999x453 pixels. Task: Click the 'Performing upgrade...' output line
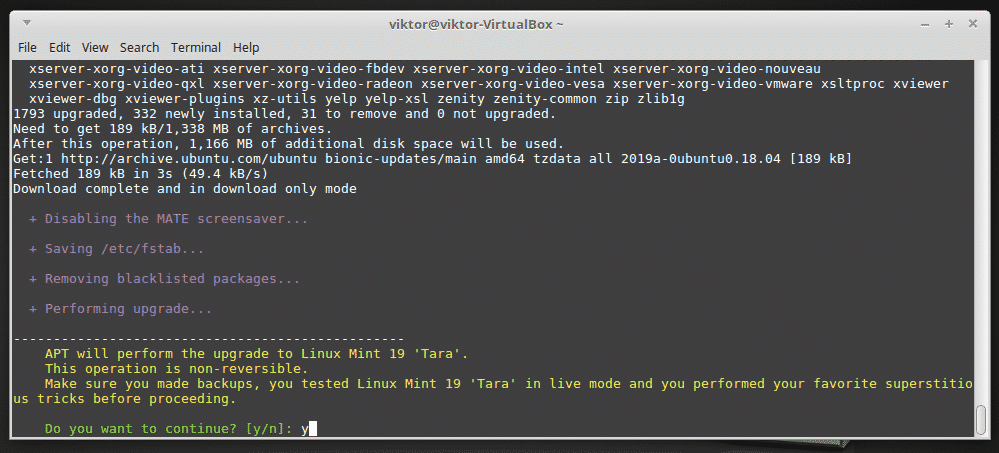pyautogui.click(x=128, y=309)
